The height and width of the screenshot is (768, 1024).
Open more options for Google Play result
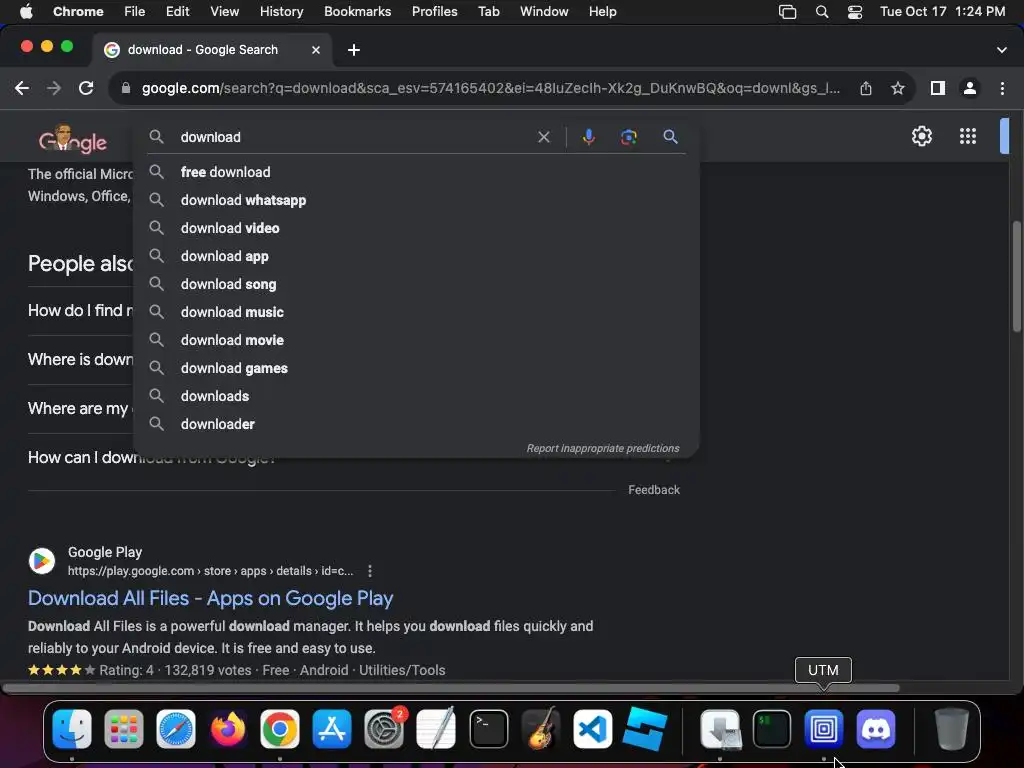[x=370, y=571]
